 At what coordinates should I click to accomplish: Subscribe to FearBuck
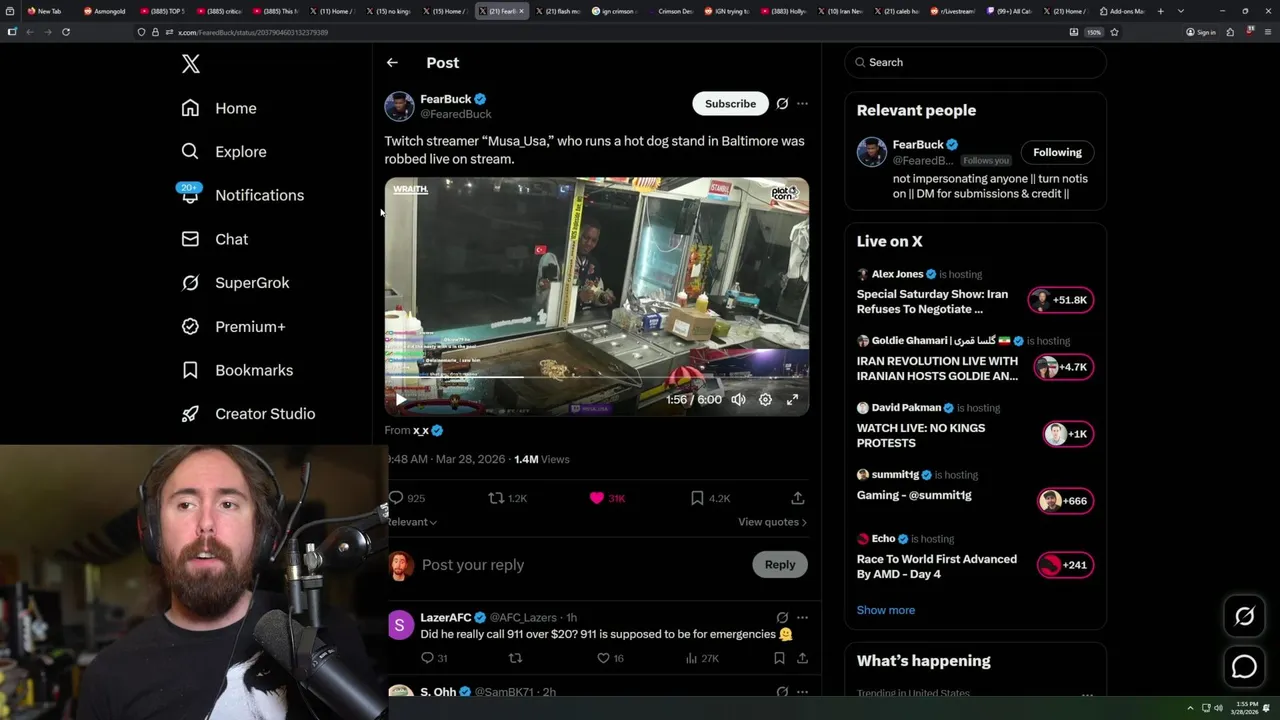point(730,104)
